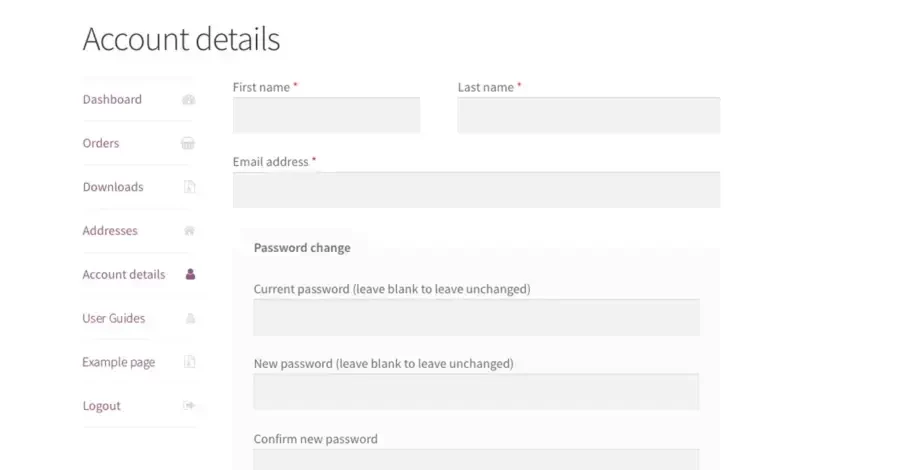This screenshot has height=470, width=920.
Task: Select User Guides in sidebar
Action: click(114, 318)
